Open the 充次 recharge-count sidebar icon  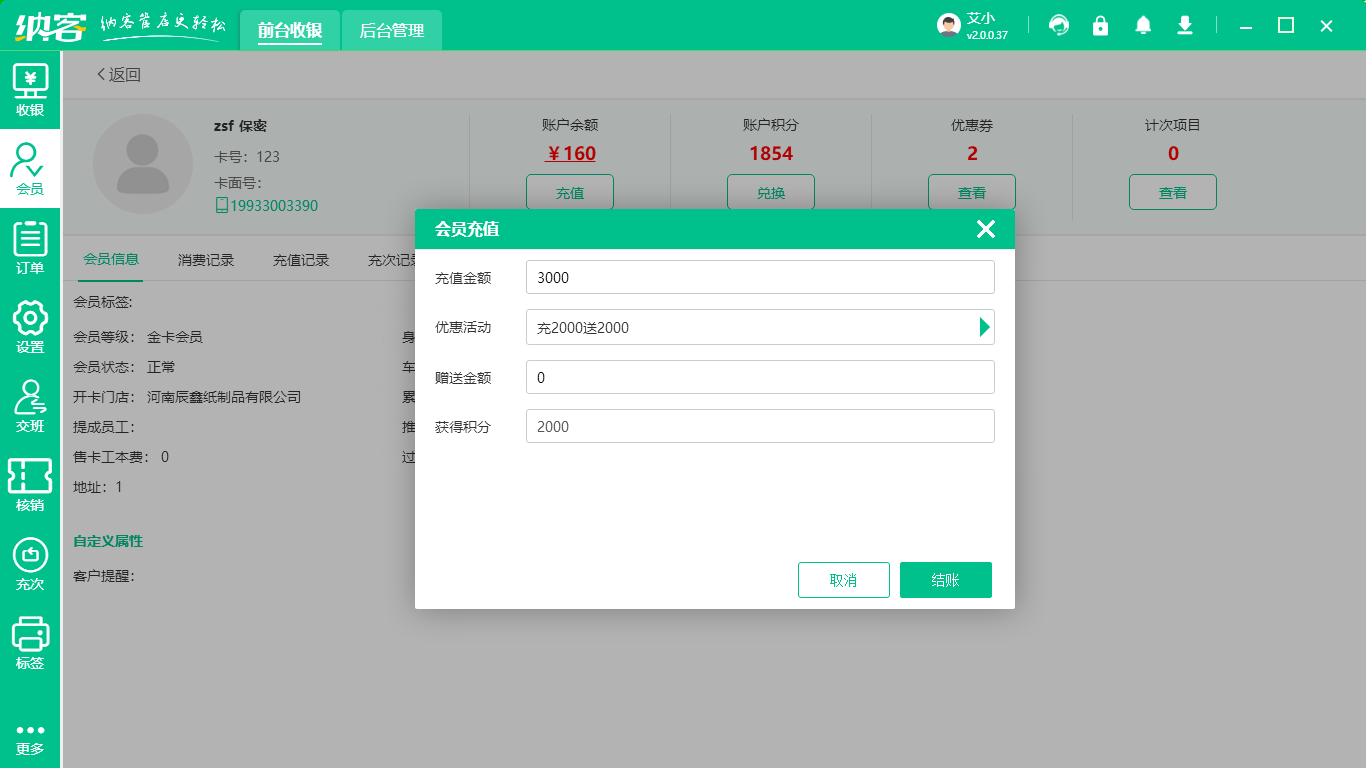coord(30,564)
